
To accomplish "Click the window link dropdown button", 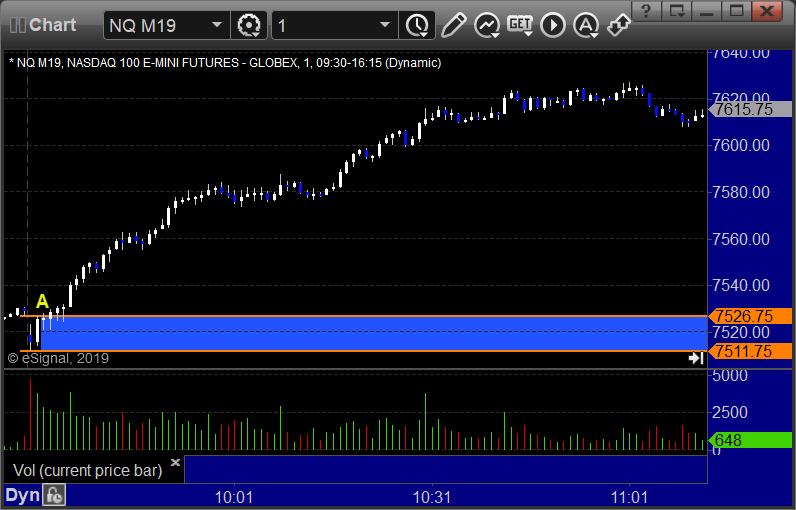I will click(x=677, y=11).
